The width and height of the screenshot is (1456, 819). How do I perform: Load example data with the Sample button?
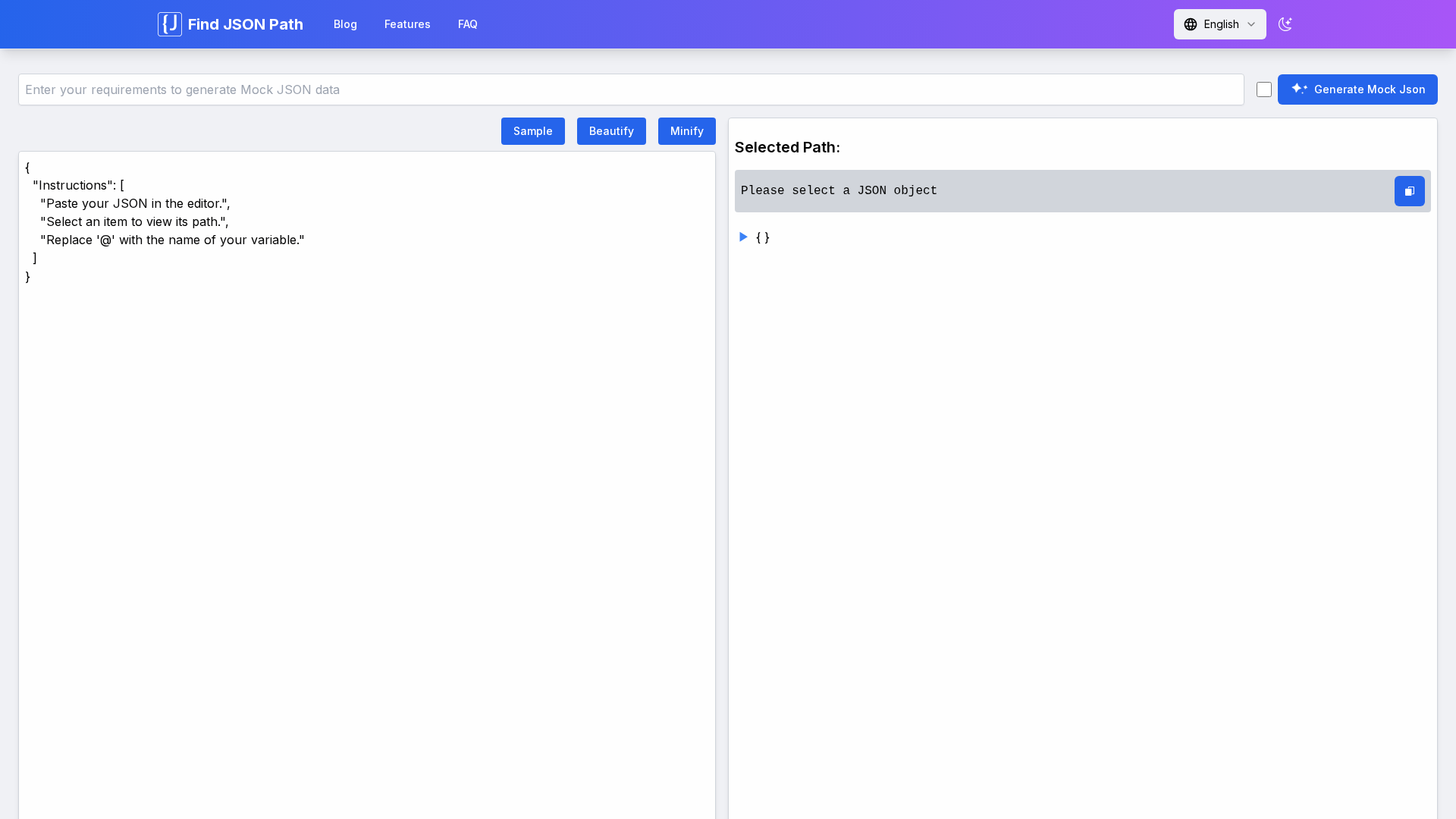click(x=532, y=131)
